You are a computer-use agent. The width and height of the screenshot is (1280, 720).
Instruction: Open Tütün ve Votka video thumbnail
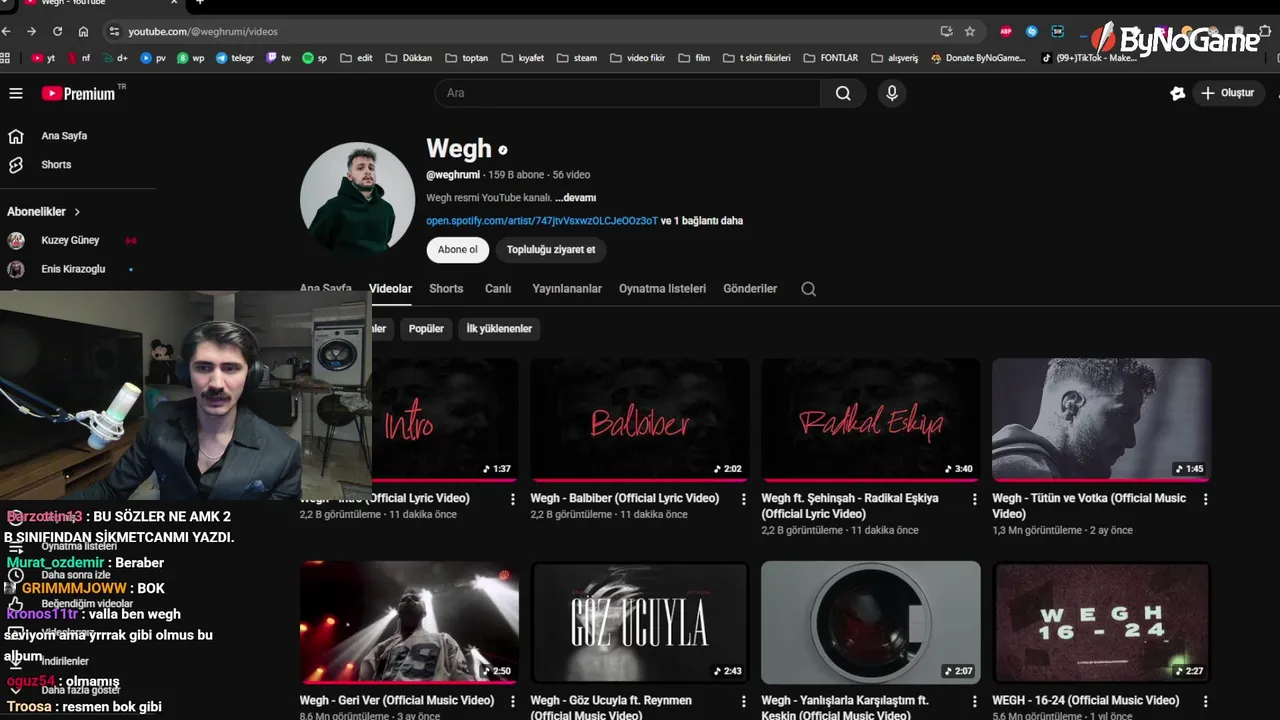[x=1101, y=420]
